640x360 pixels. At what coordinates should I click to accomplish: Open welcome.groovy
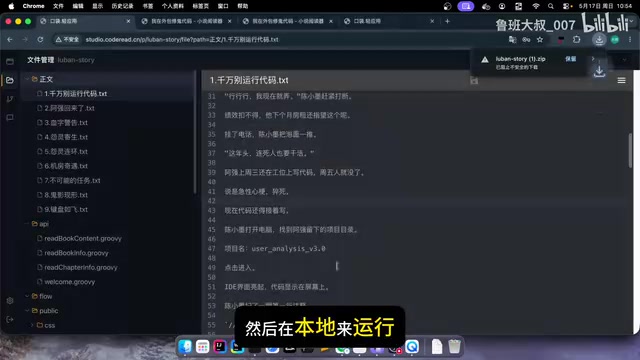69,282
